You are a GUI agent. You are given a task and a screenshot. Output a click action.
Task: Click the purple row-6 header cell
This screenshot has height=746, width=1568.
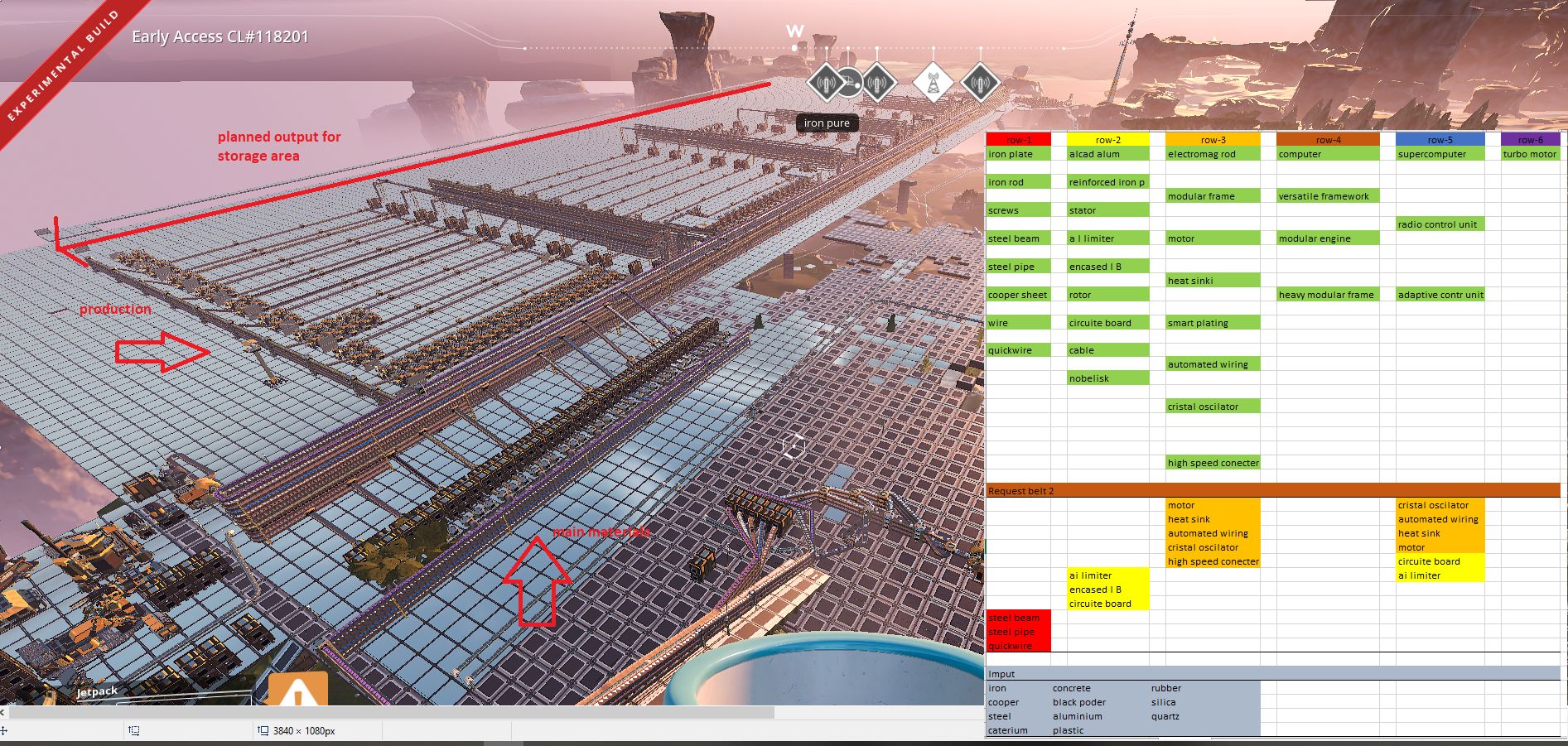tap(1530, 140)
